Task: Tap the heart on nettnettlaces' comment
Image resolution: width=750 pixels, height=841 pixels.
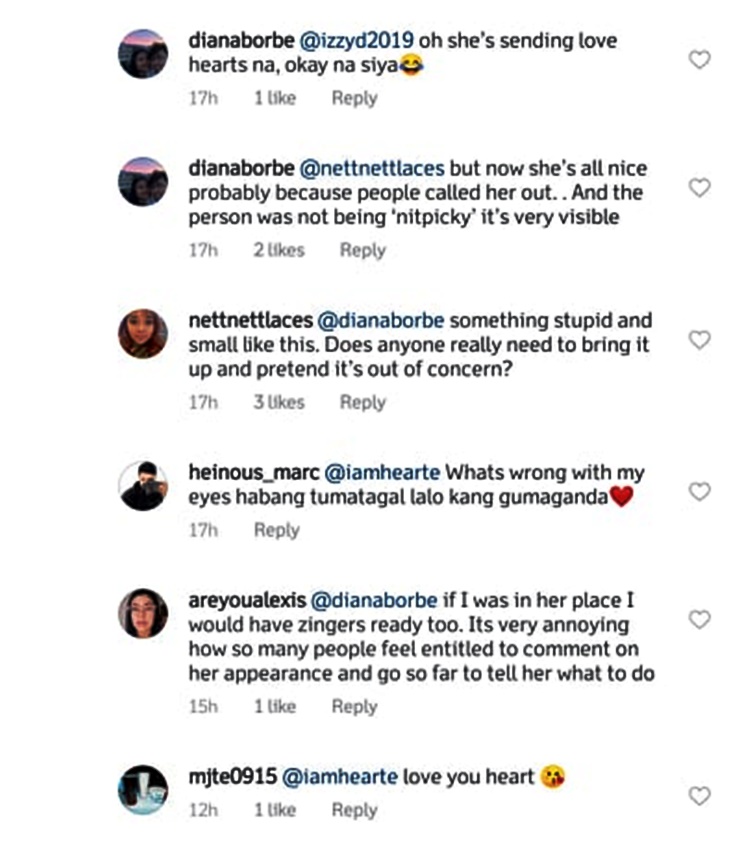Action: pyautogui.click(x=700, y=340)
